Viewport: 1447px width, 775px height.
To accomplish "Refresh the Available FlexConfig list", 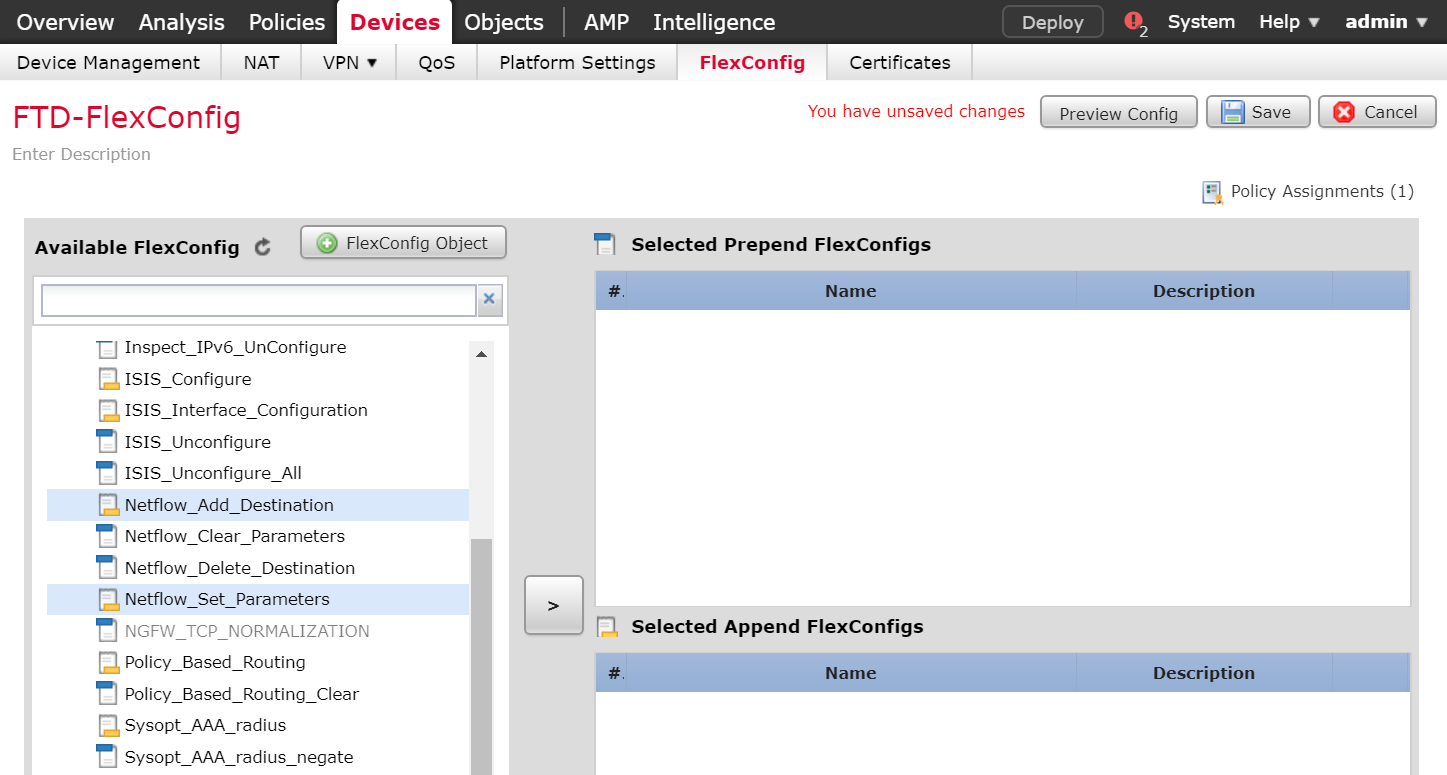I will [263, 247].
